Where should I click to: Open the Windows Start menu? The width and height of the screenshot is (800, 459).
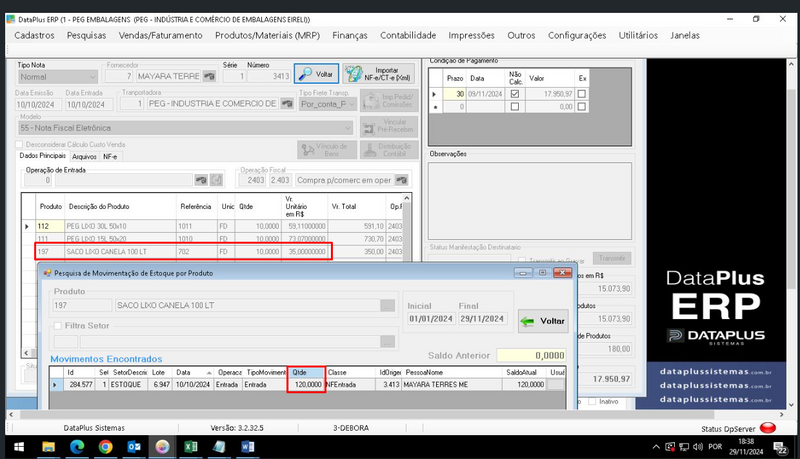click(19, 447)
